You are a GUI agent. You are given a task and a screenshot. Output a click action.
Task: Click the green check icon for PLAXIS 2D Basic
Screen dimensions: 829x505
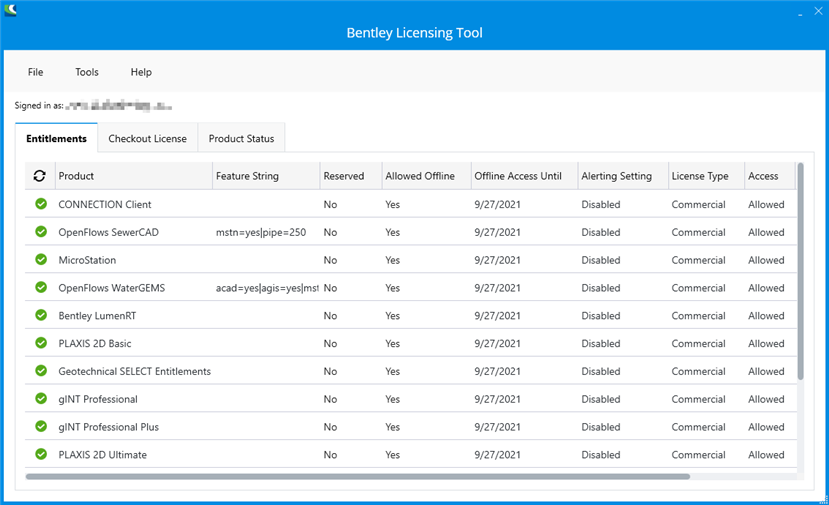41,343
